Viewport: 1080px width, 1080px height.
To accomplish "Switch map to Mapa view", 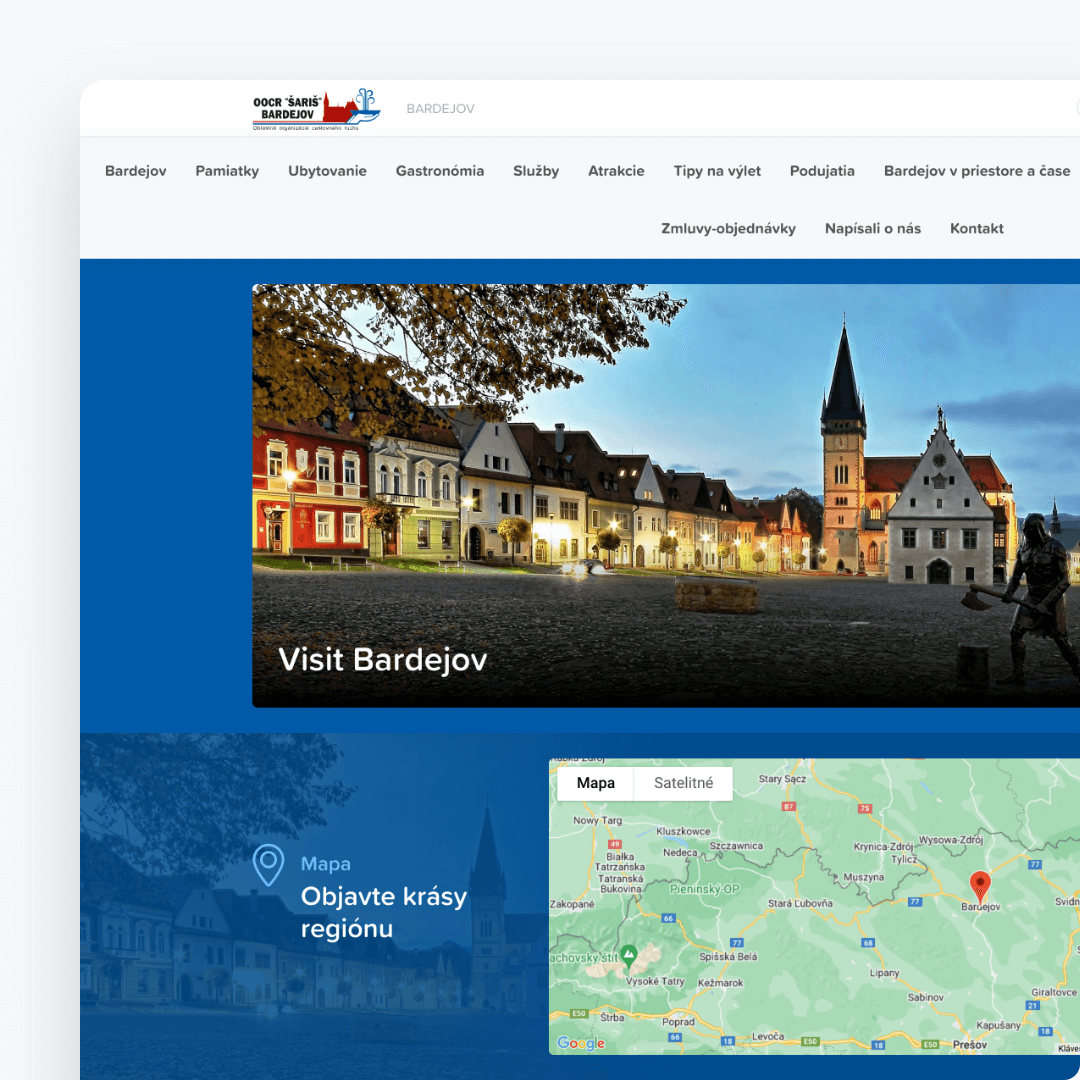I will point(596,783).
